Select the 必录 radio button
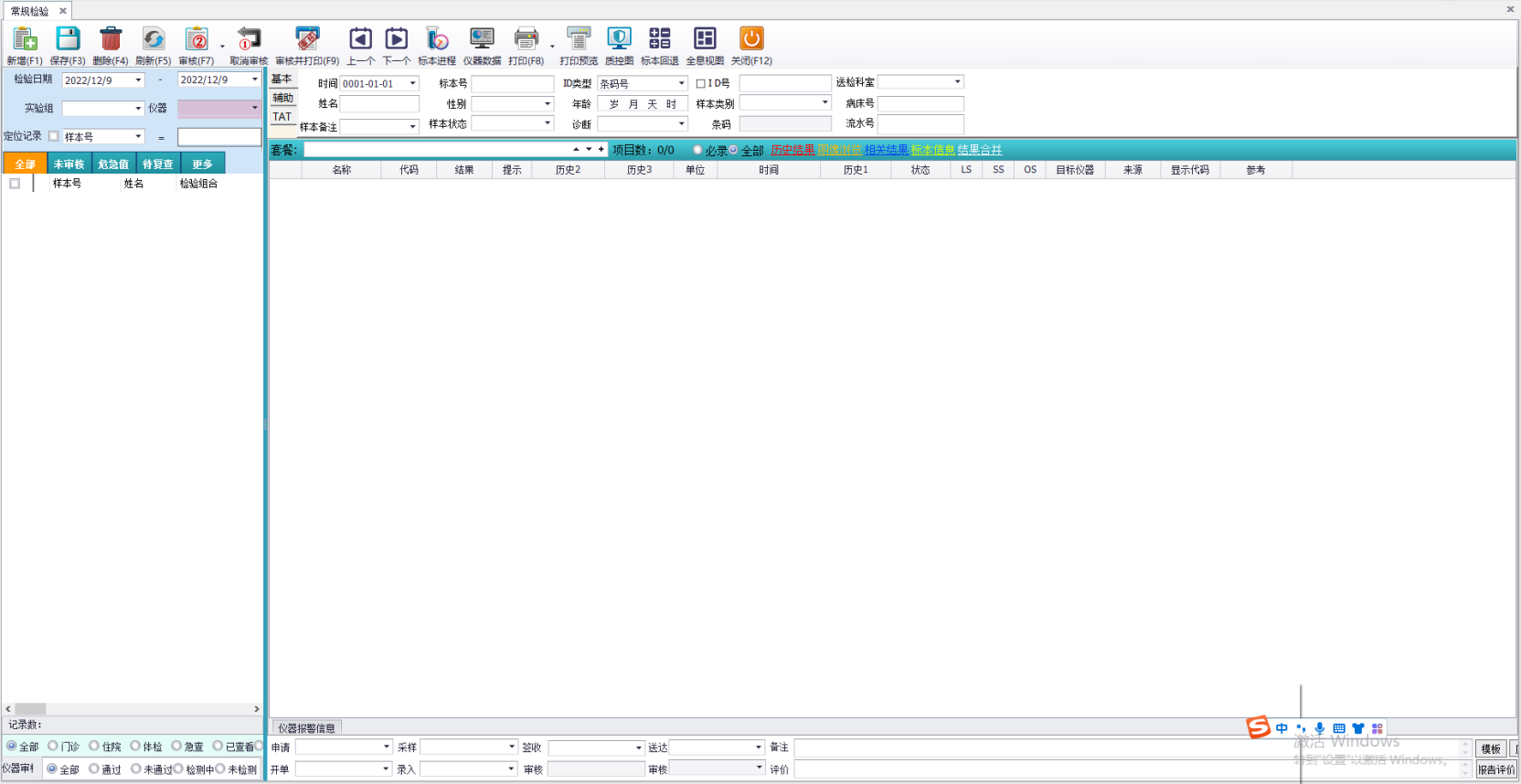This screenshot has height=784, width=1521. point(697,150)
